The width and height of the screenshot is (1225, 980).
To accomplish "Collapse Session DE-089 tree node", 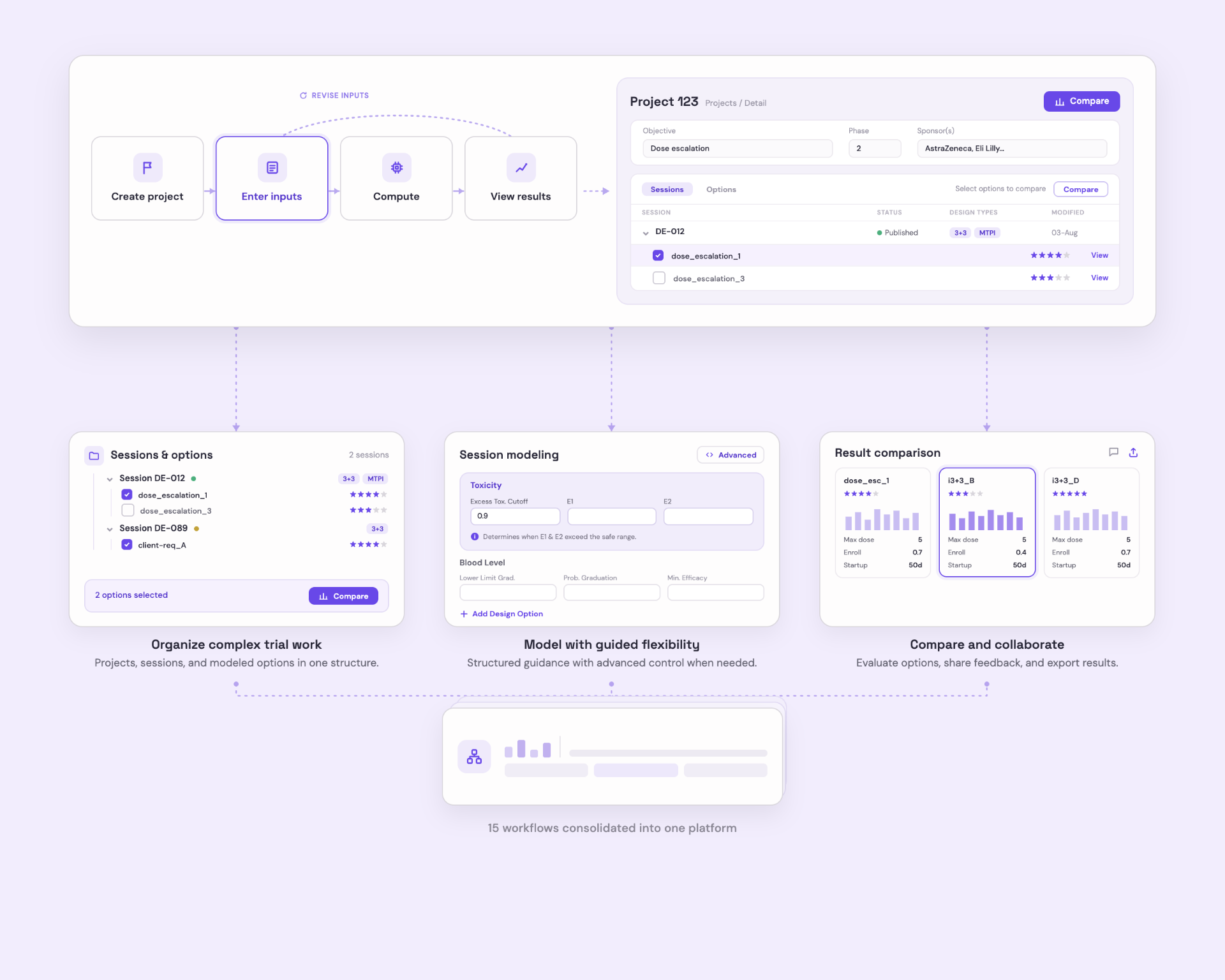I will pyautogui.click(x=110, y=529).
